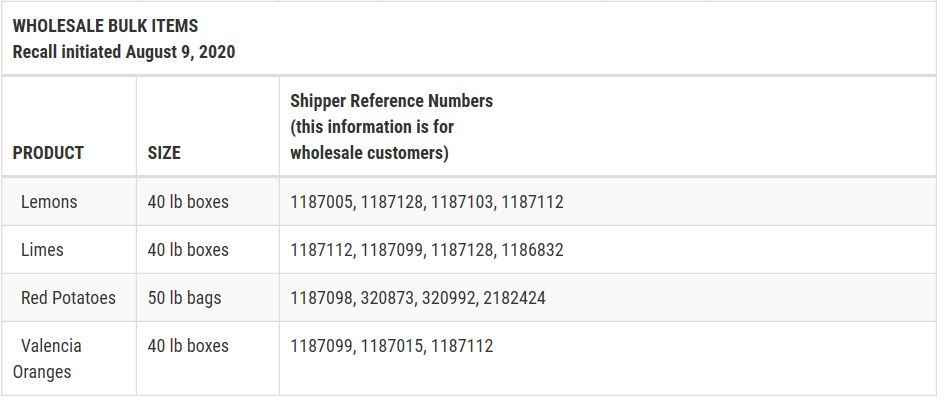Image resolution: width=949 pixels, height=402 pixels.
Task: Click the WHOLESALE BULK ITEMS heading
Action: 105,26
